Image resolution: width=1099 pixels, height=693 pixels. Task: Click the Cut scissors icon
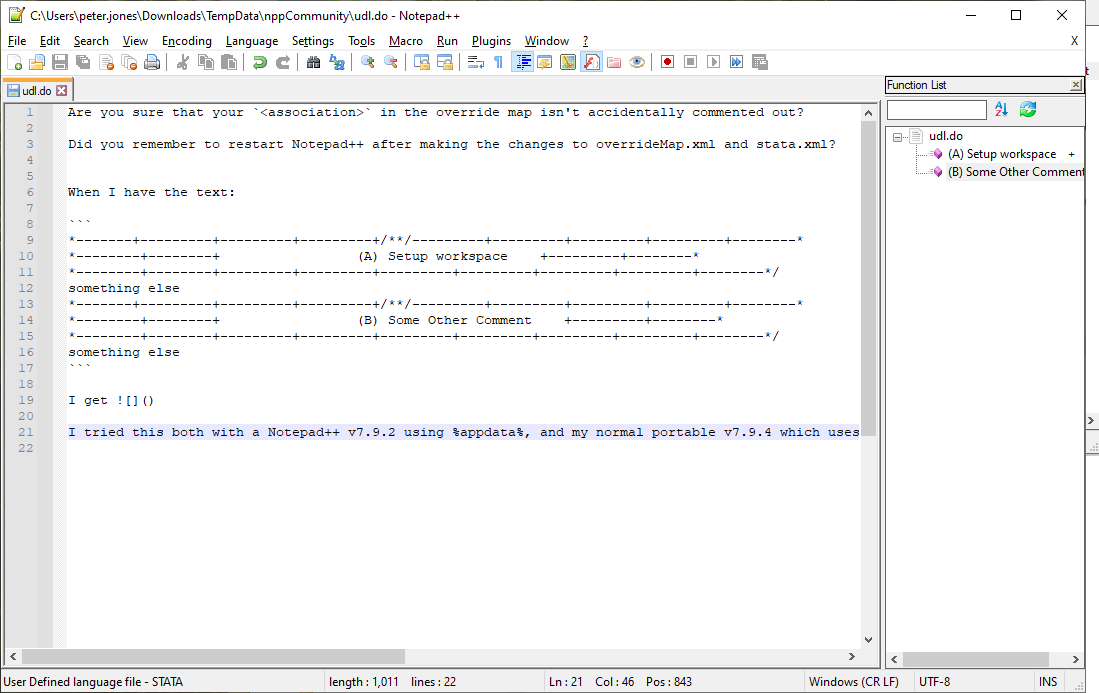(x=182, y=62)
